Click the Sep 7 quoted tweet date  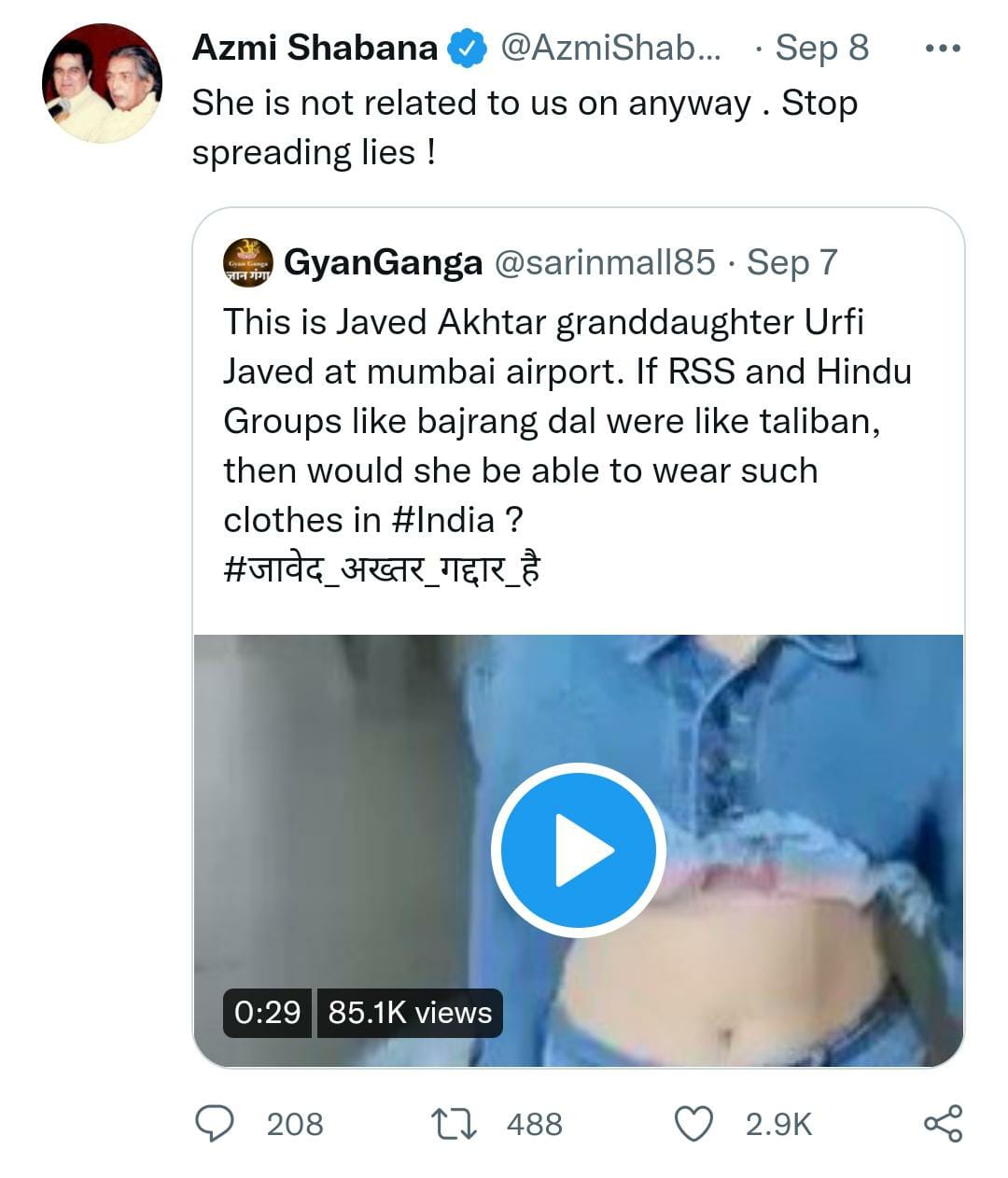coord(791,263)
